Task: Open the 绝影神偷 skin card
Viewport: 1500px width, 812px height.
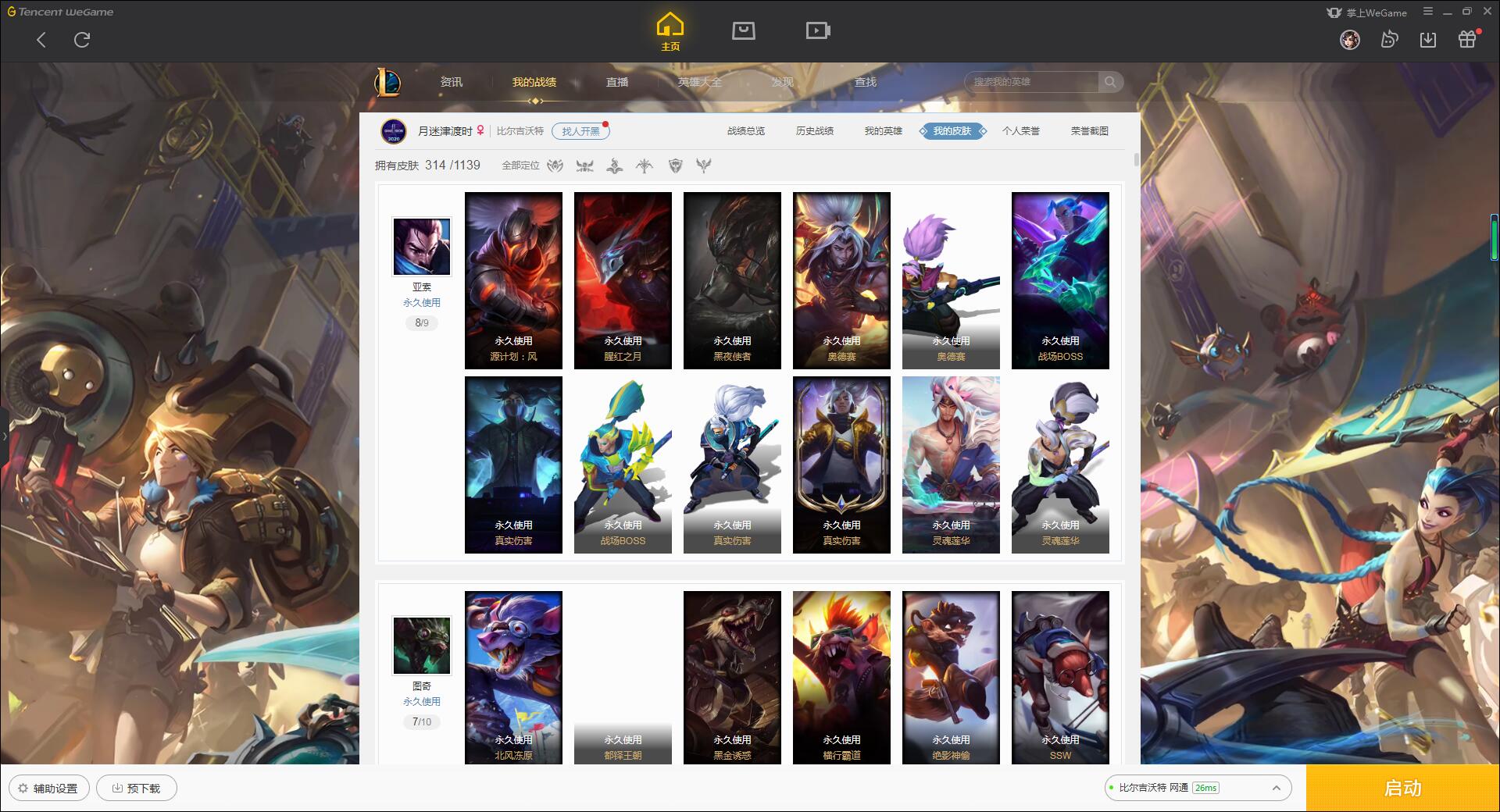Action: click(x=951, y=678)
